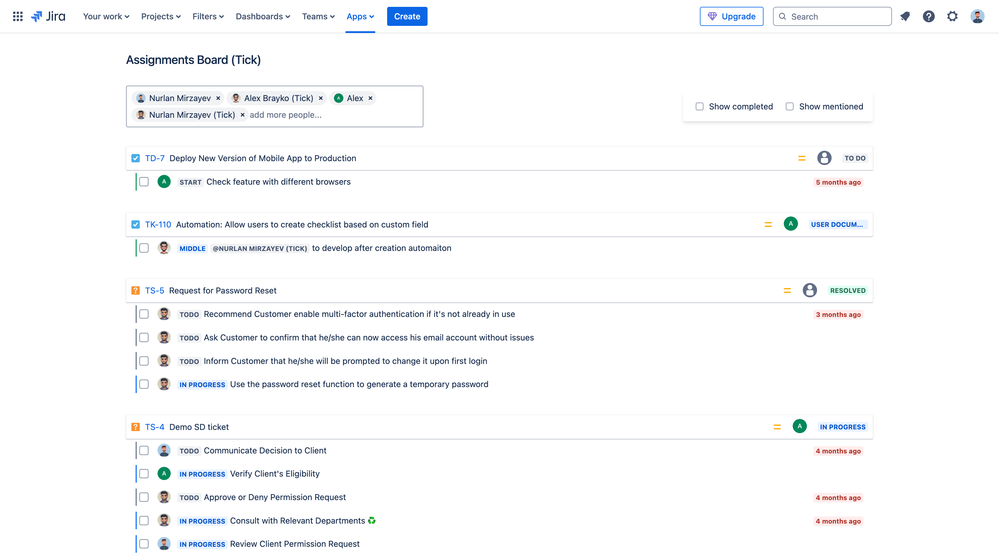Open issue link TS-5
The width and height of the screenshot is (999, 556).
(x=154, y=290)
